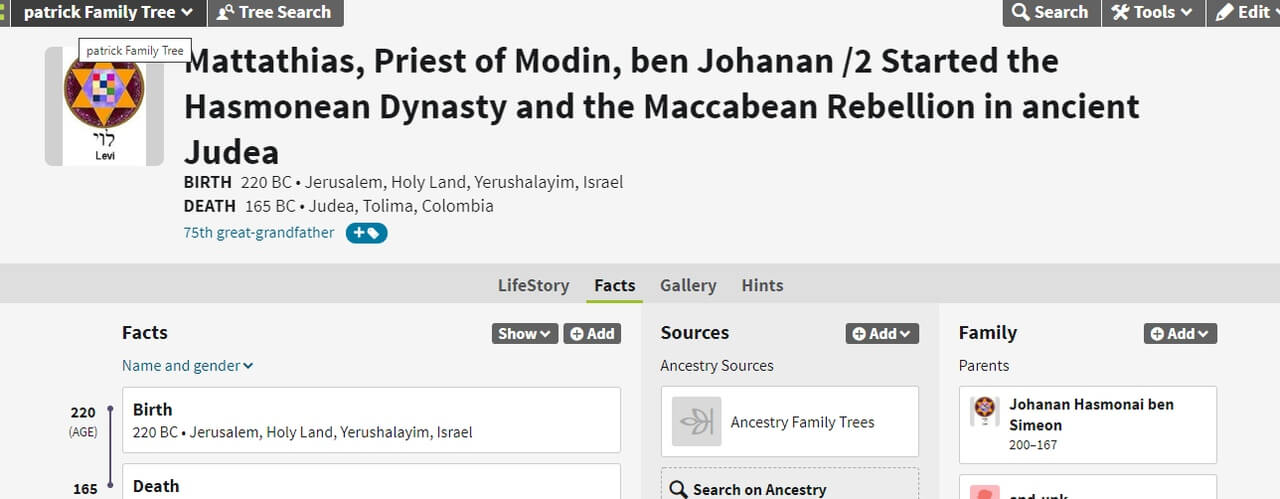Click the Levi profile photo thumbnail
The image size is (1280, 499).
coord(104,107)
